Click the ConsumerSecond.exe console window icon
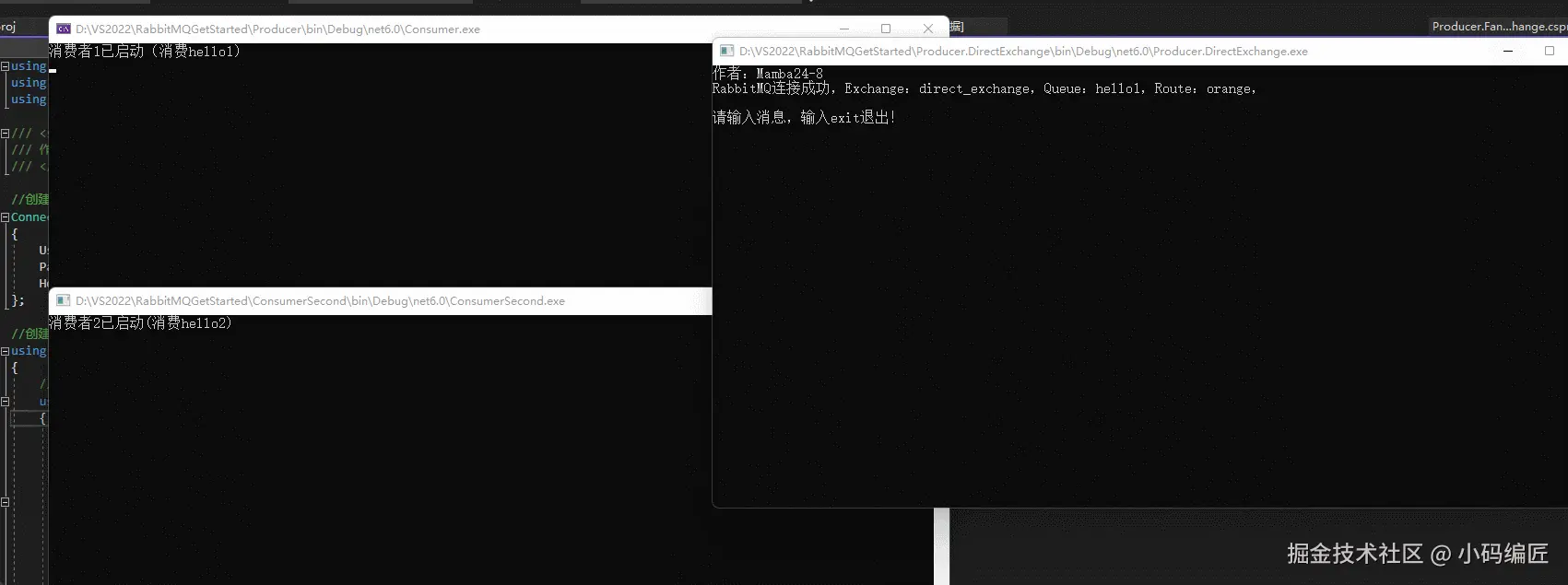Image resolution: width=1568 pixels, height=585 pixels. click(64, 301)
